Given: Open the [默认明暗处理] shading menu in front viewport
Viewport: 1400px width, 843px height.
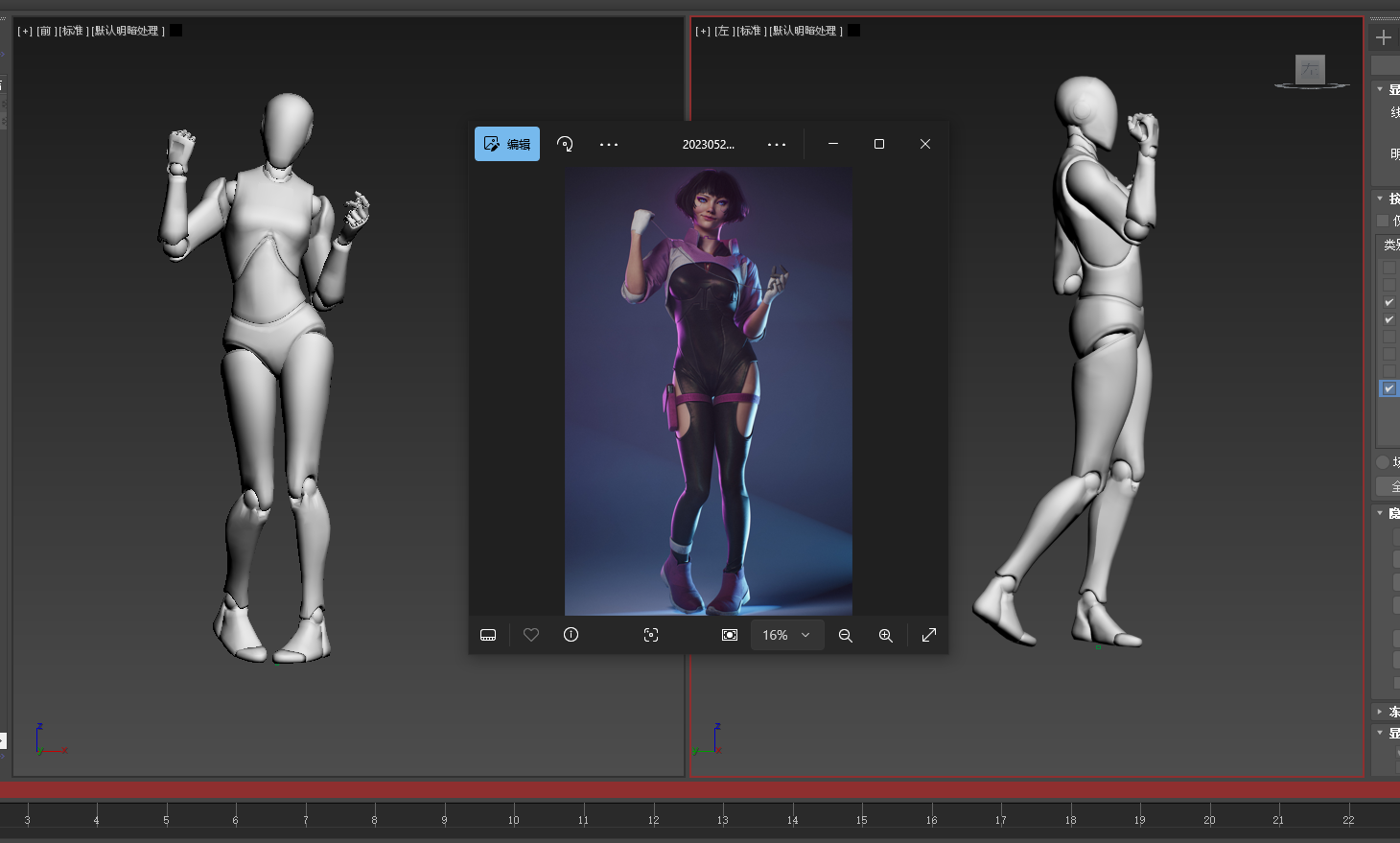Looking at the screenshot, I should pyautogui.click(x=128, y=31).
